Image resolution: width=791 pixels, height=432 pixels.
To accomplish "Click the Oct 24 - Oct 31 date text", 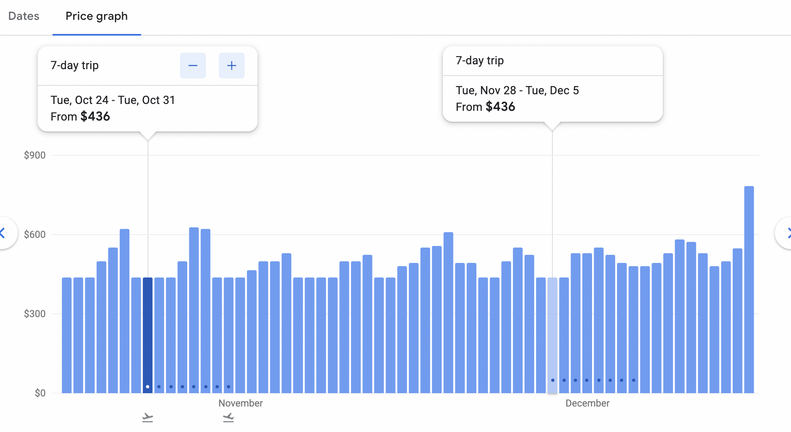I will pyautogui.click(x=113, y=100).
